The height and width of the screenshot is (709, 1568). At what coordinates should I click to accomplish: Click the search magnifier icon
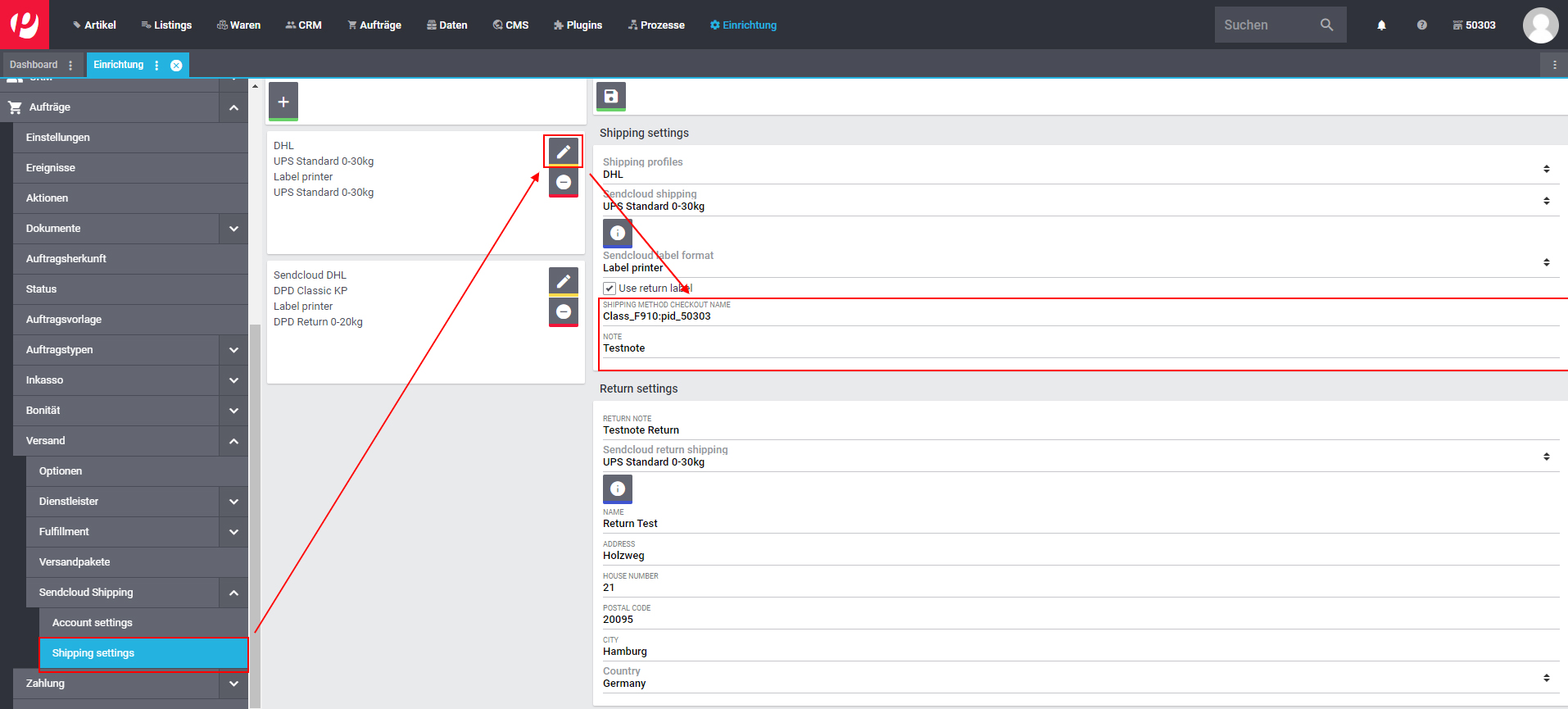coord(1326,25)
